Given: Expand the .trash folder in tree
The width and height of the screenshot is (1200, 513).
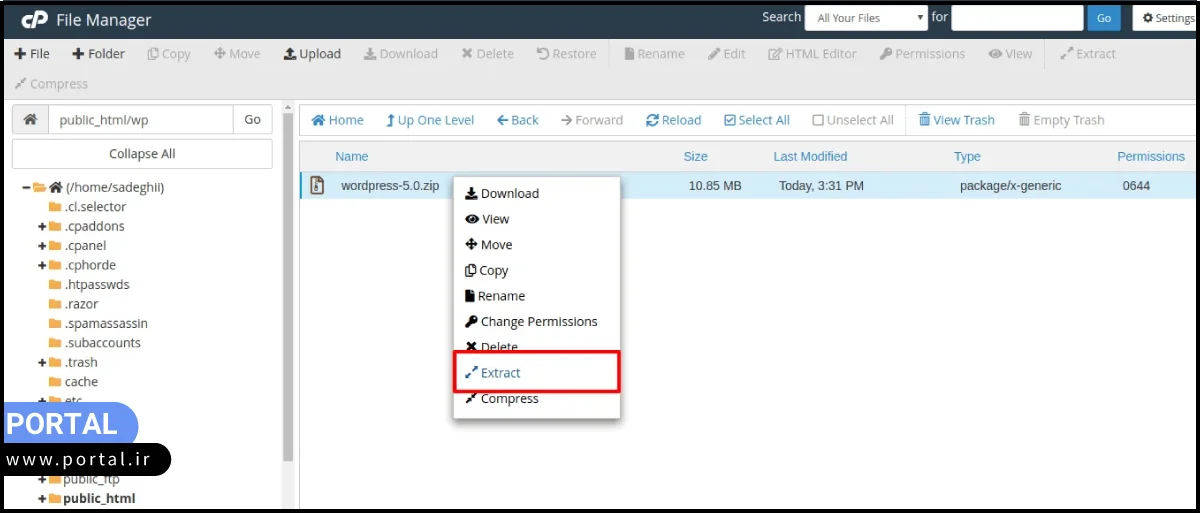Looking at the screenshot, I should tap(42, 362).
